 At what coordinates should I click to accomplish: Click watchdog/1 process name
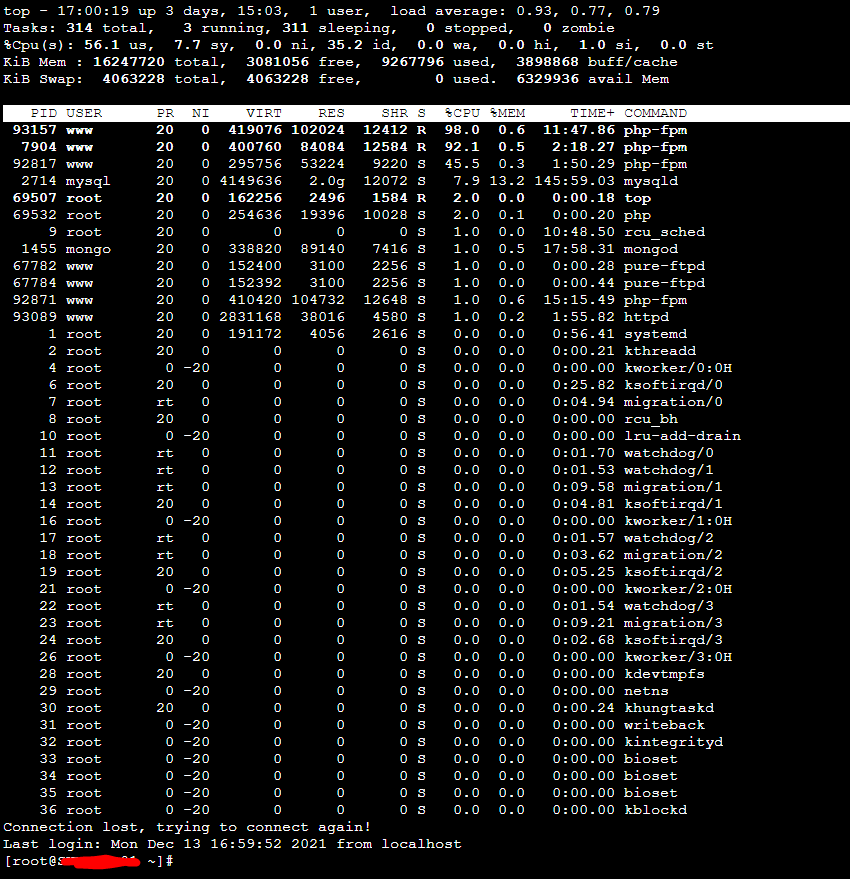[x=669, y=470]
